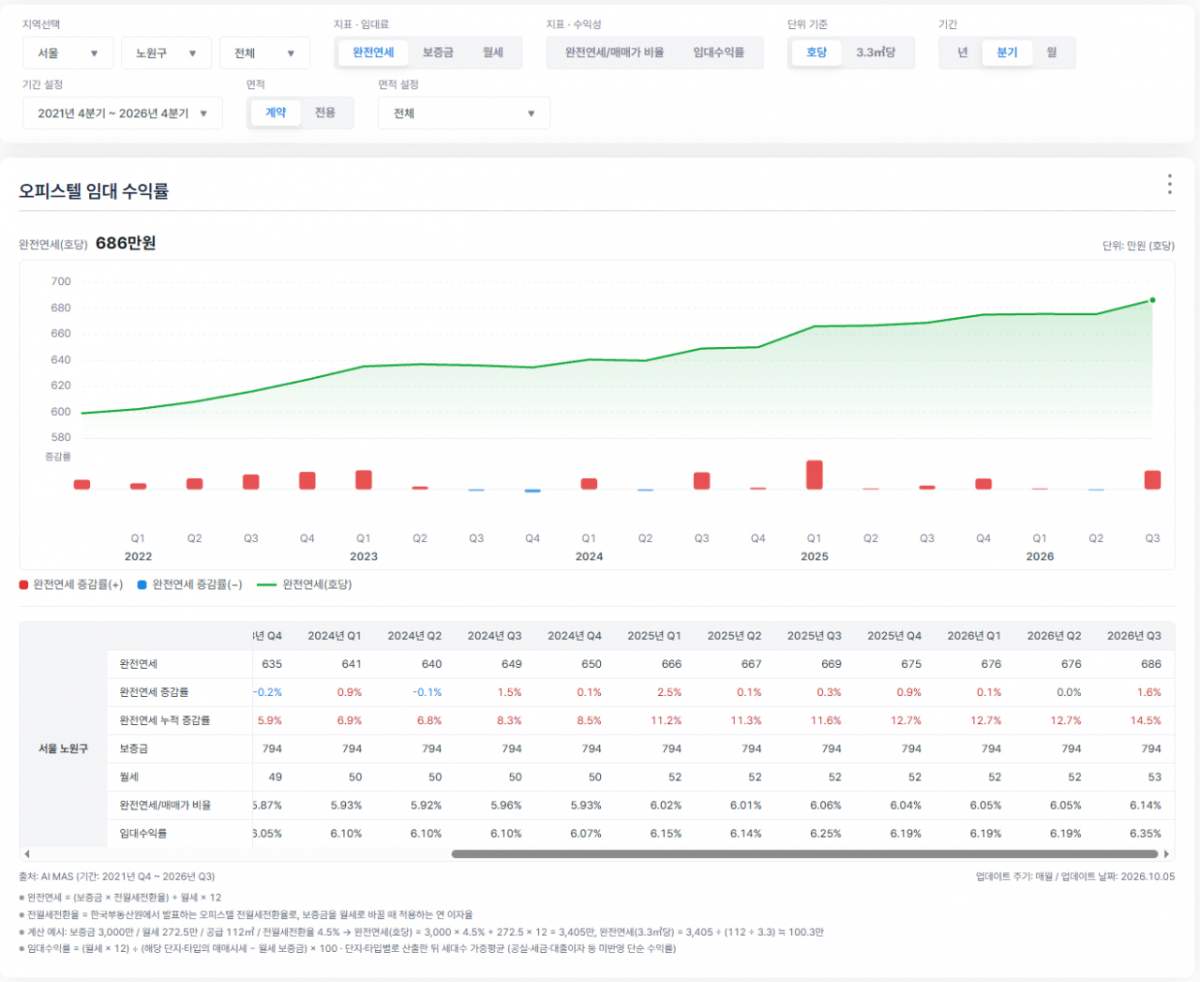
Task: Open the 기간 설정 period range dropdown
Action: [123, 113]
